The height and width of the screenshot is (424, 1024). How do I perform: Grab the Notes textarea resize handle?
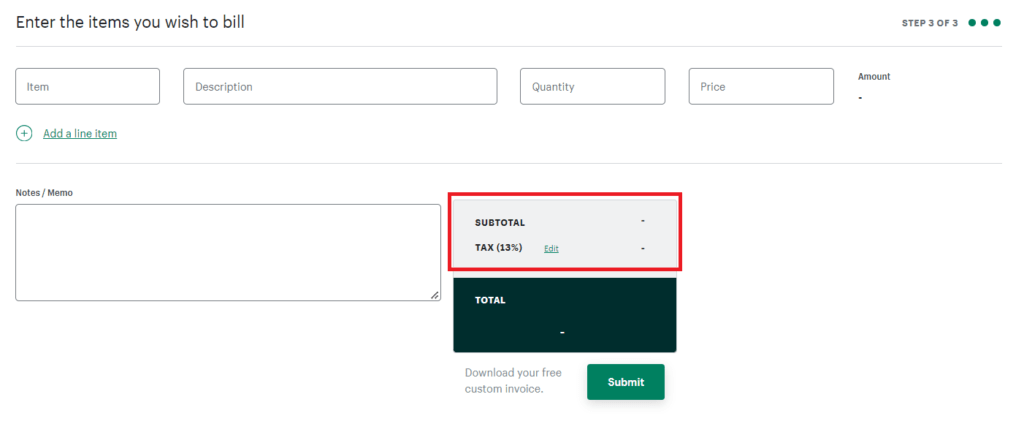coord(435,295)
